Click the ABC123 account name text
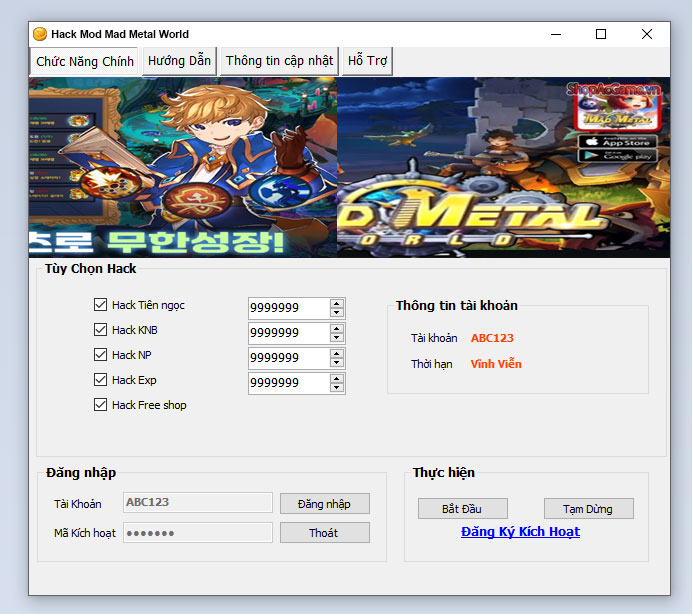693x616 pixels. [492, 338]
